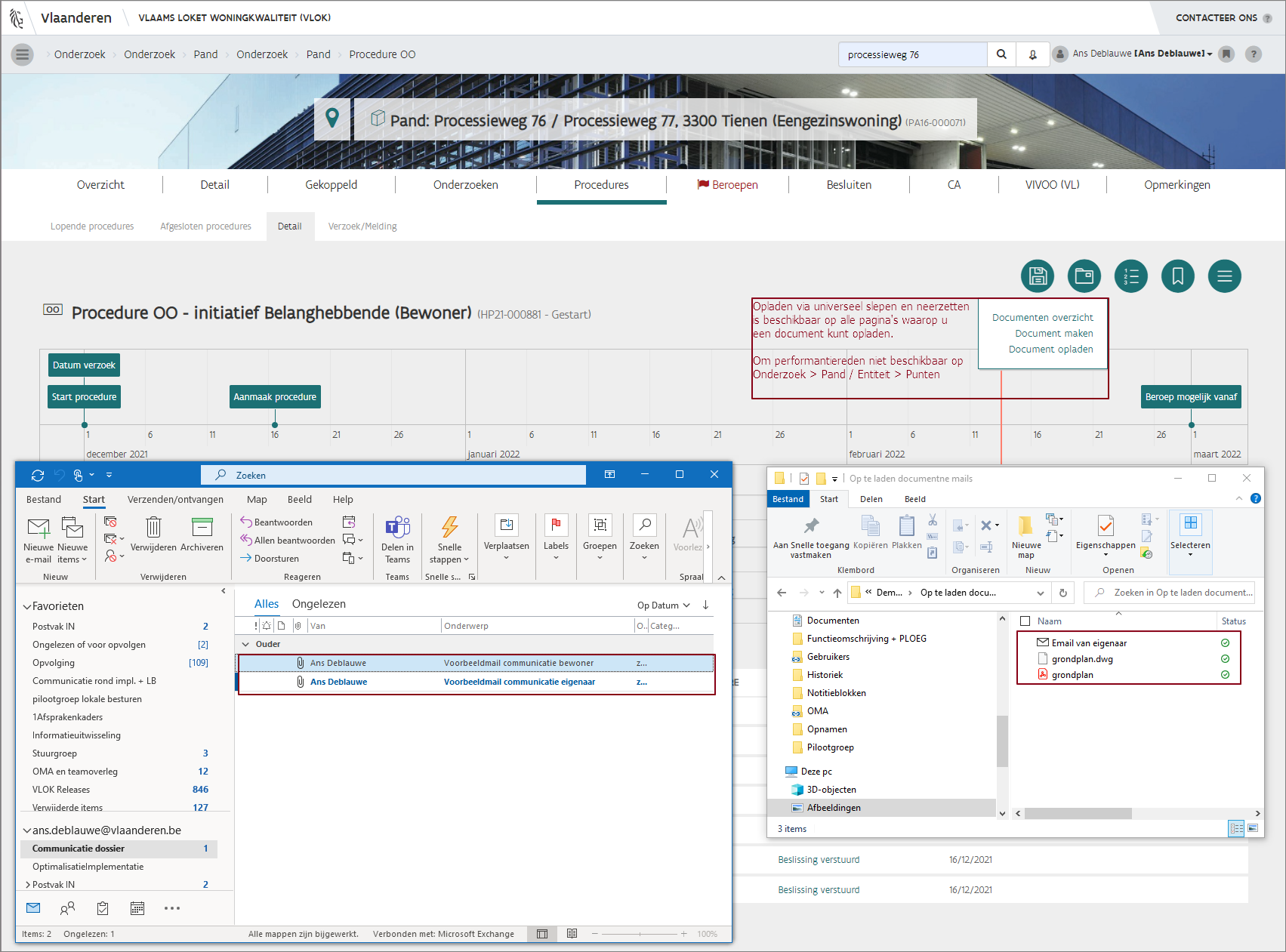Click the numbered list round icon
The image size is (1286, 952).
pyautogui.click(x=1130, y=276)
